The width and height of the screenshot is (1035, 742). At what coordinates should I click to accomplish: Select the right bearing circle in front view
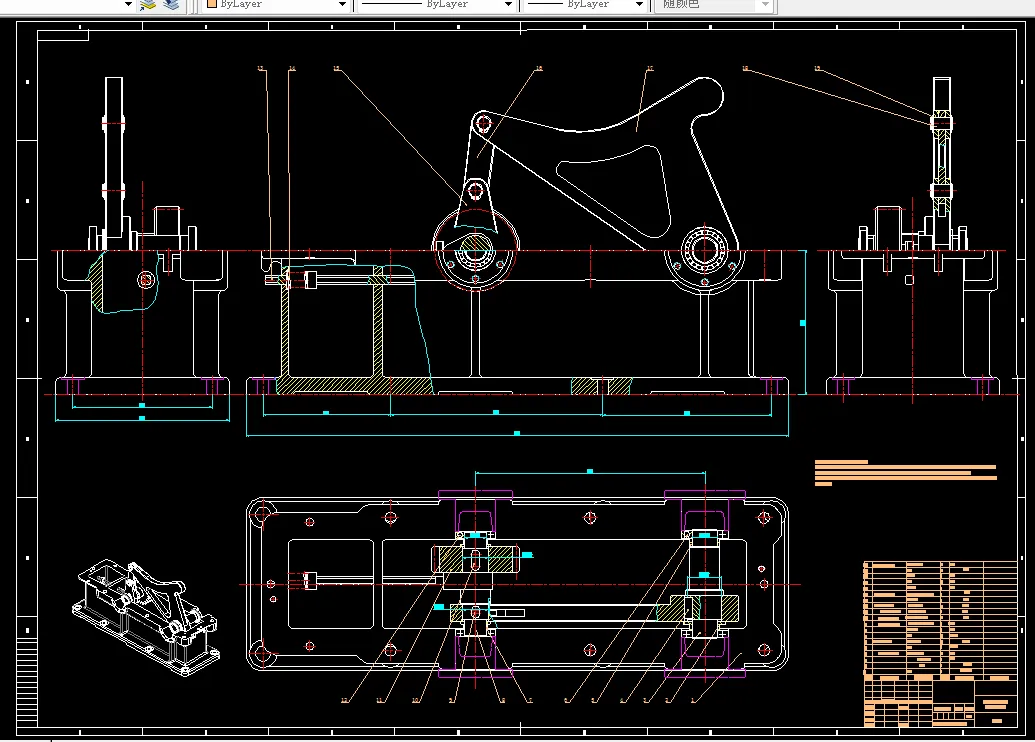(707, 250)
